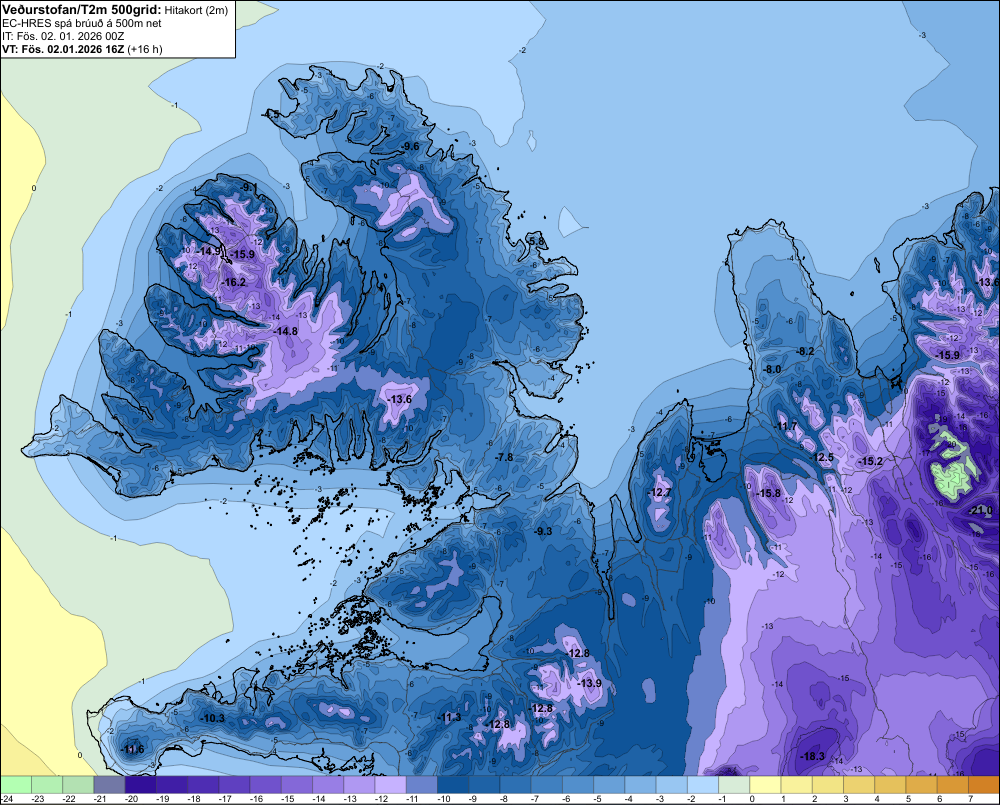Image resolution: width=1000 pixels, height=805 pixels.
Task: Select the -9.6 temperature label on map
Action: click(x=410, y=146)
